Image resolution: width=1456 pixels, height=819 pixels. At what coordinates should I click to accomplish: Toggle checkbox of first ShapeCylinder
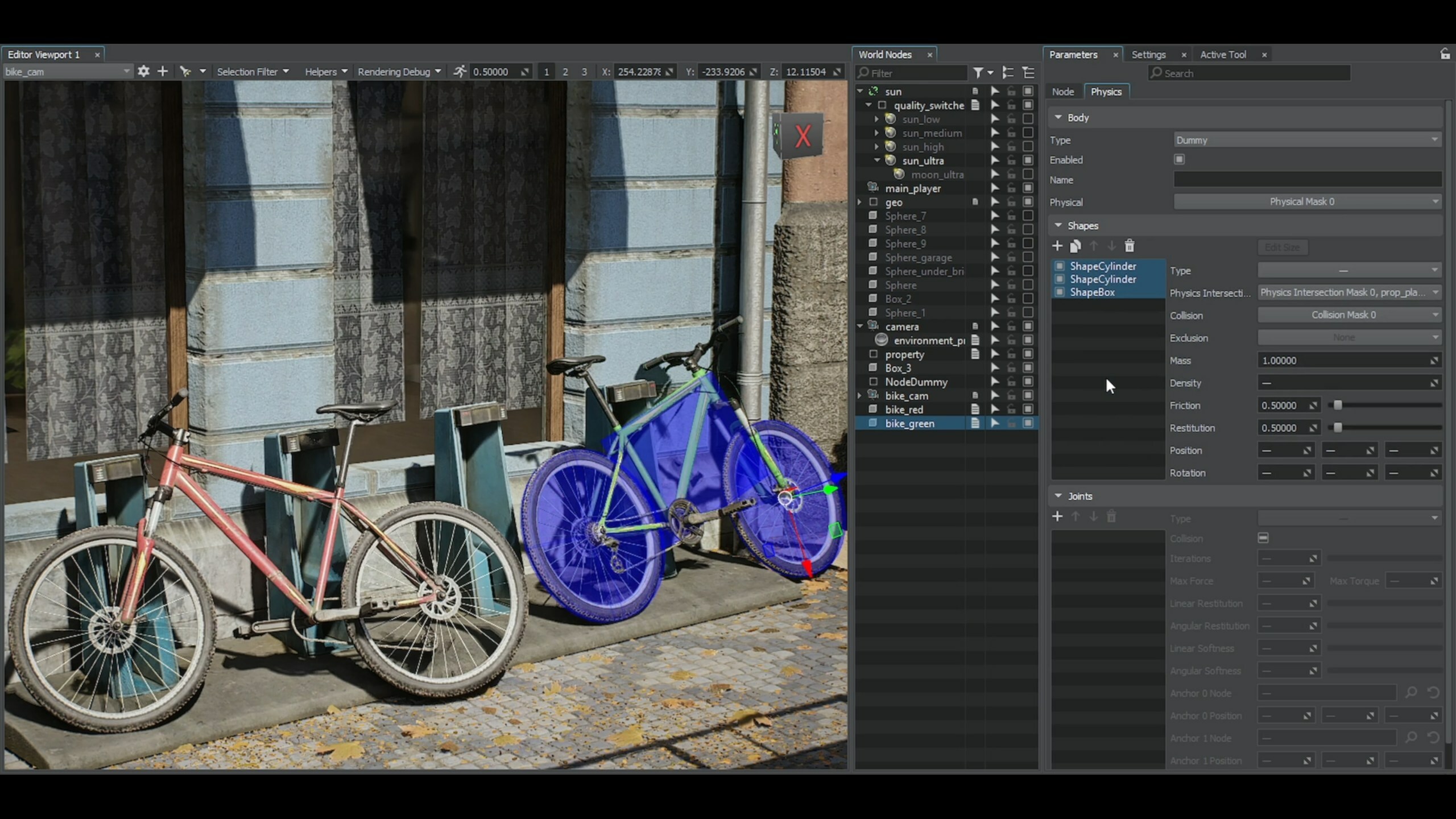[x=1060, y=266]
